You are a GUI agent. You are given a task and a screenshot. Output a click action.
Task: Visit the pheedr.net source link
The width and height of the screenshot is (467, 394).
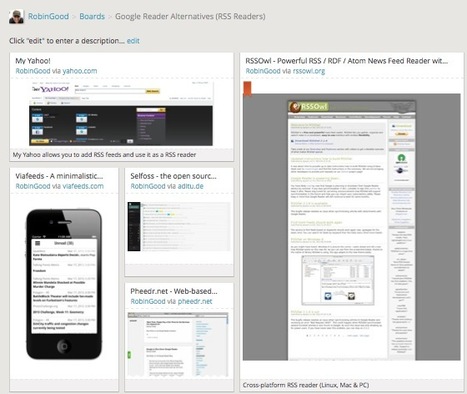195,301
